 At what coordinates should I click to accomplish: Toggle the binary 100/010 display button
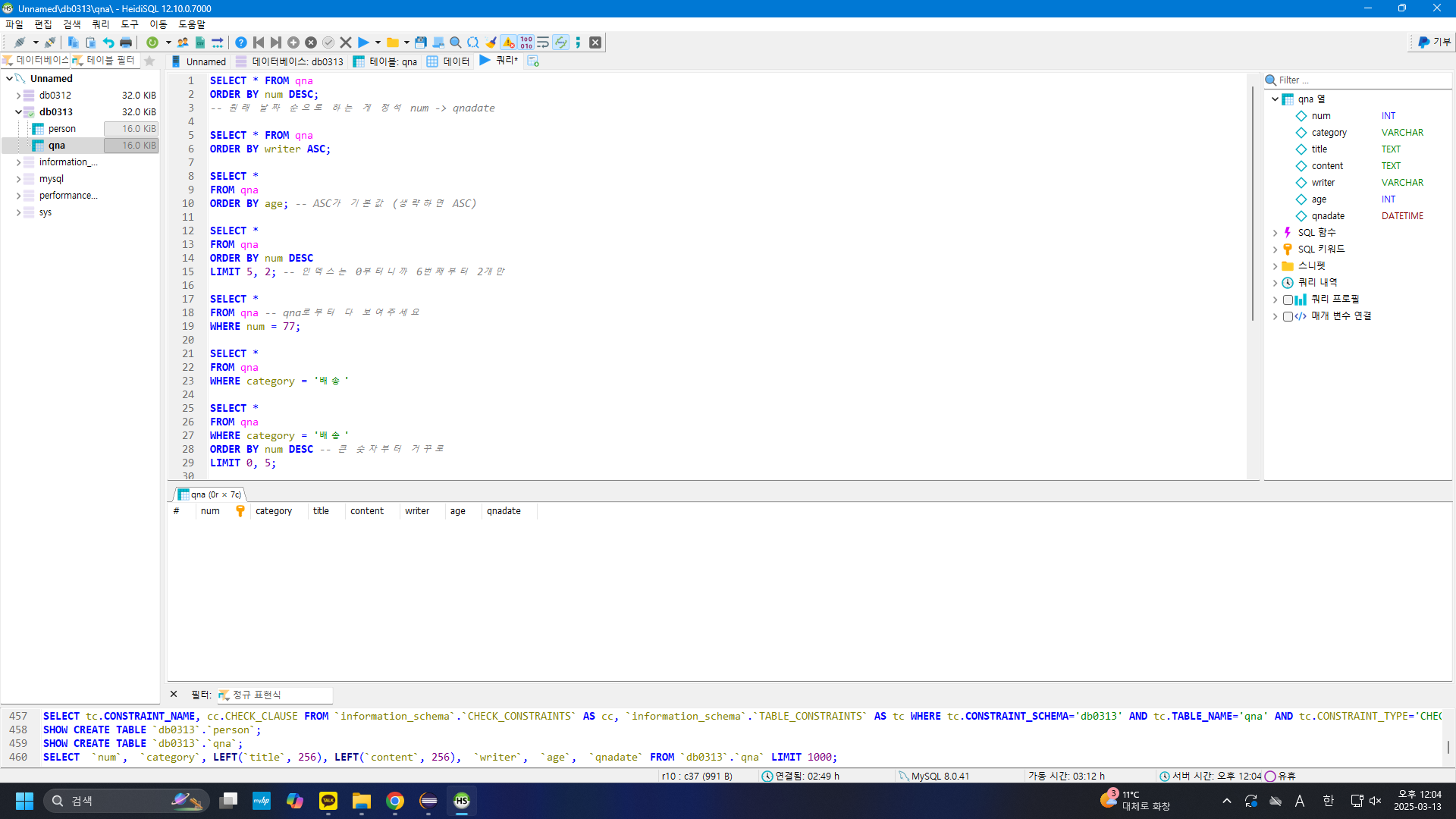pos(526,42)
